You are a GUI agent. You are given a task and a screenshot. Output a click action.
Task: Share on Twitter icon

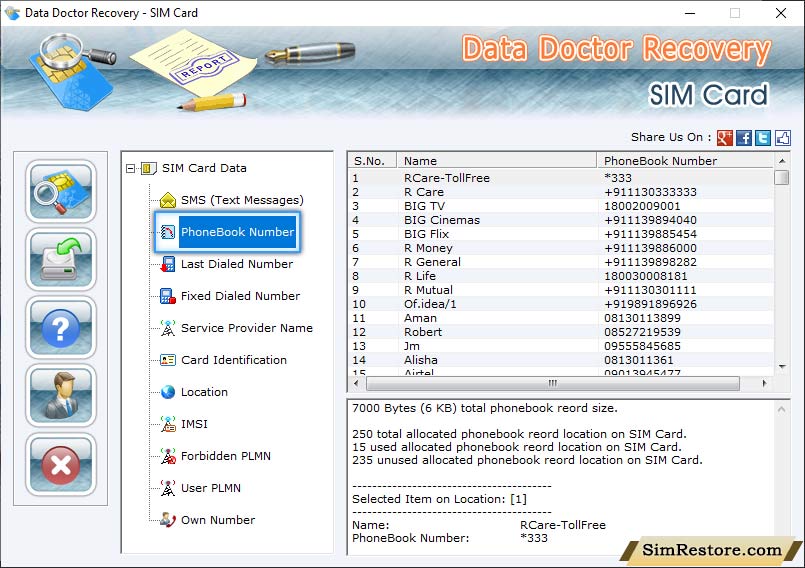click(763, 138)
